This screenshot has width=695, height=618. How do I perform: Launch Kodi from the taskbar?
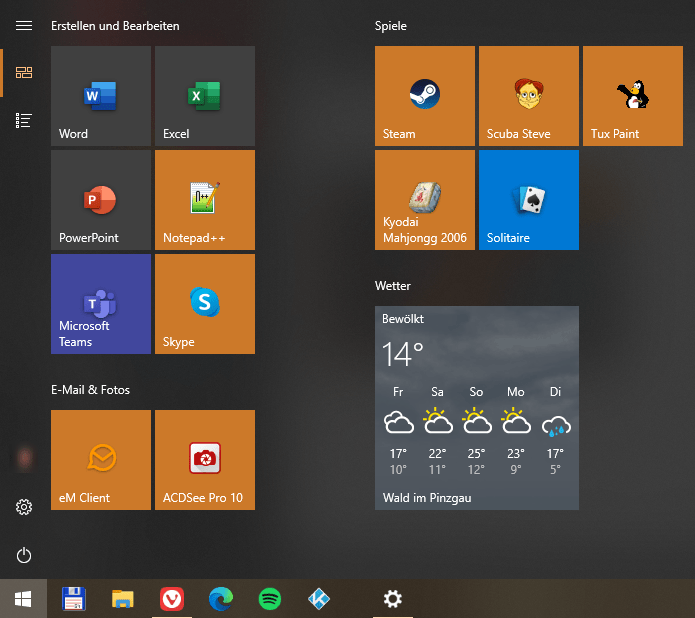[x=319, y=599]
